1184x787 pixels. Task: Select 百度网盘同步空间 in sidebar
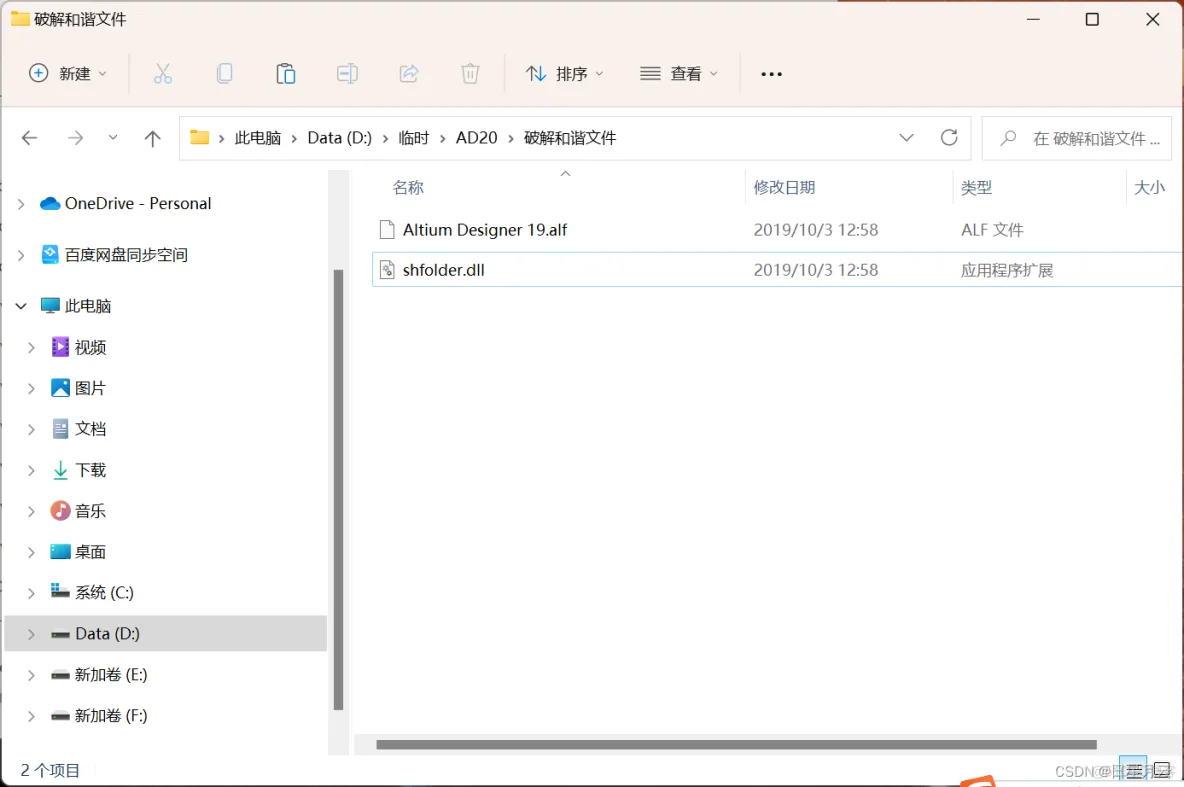126,255
